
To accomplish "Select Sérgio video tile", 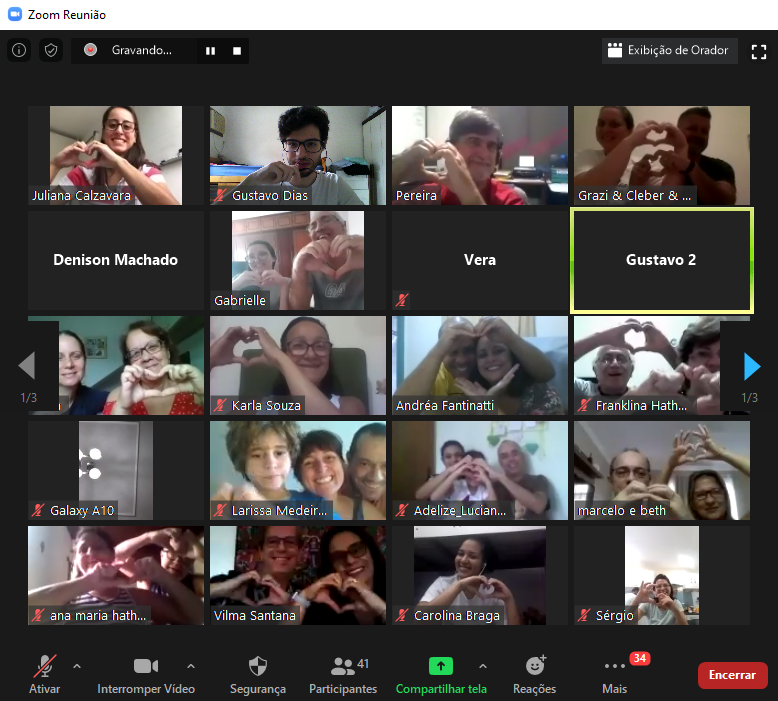I will [x=662, y=575].
